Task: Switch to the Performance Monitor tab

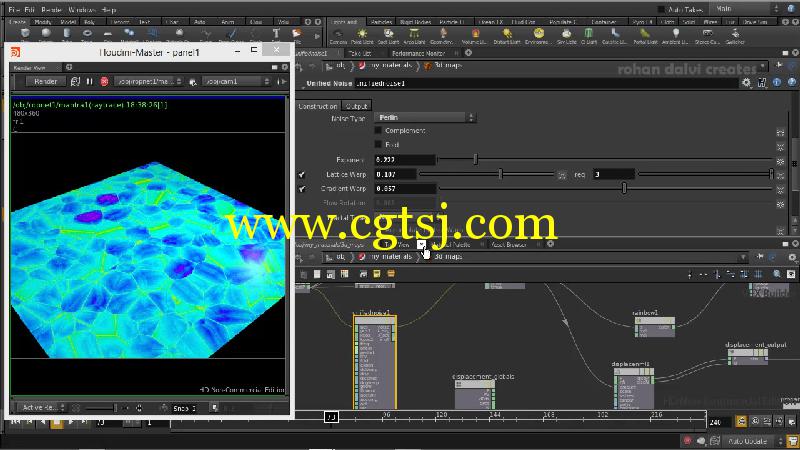Action: (418, 53)
